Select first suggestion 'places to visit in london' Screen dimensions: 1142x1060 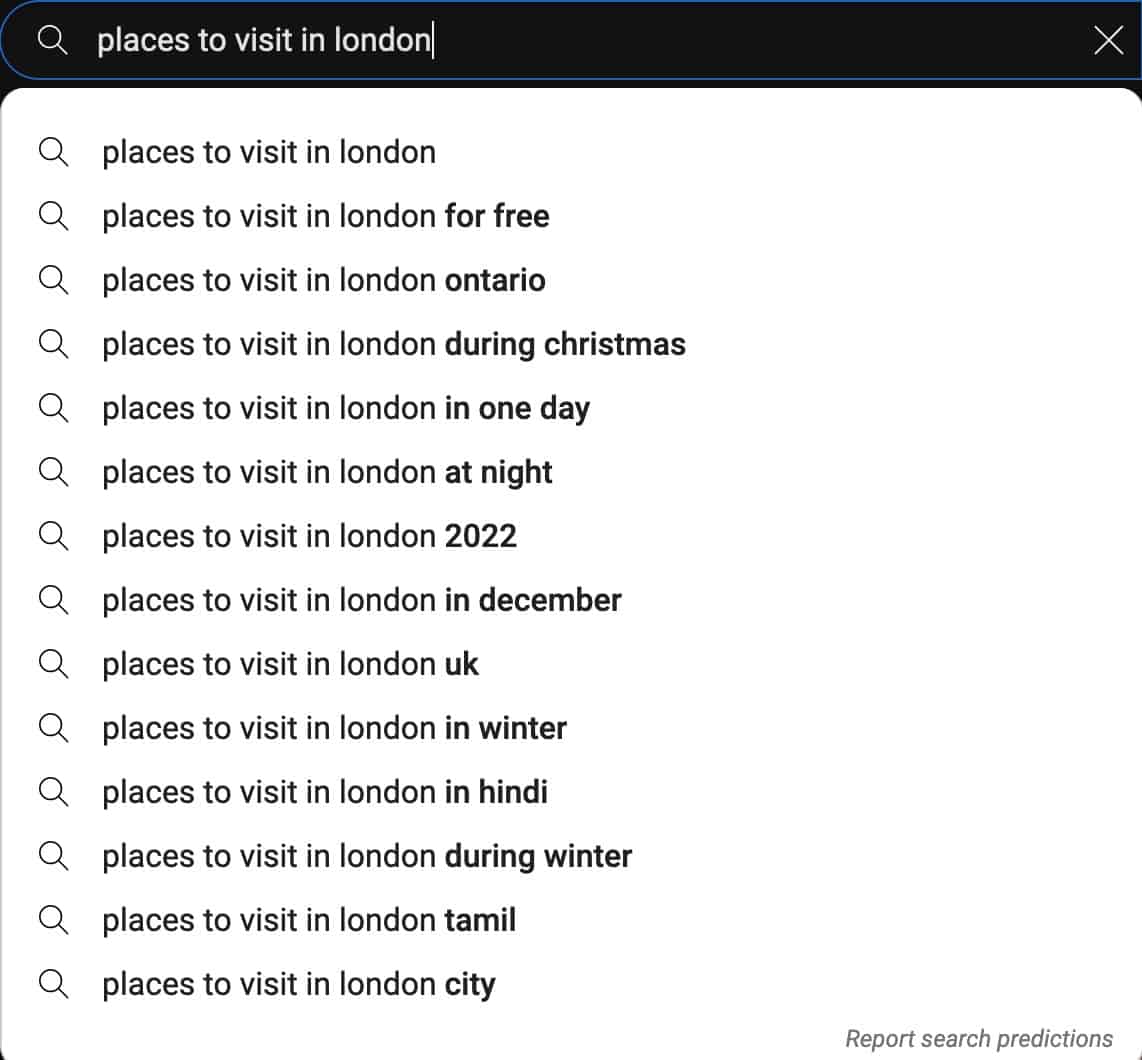(571, 152)
